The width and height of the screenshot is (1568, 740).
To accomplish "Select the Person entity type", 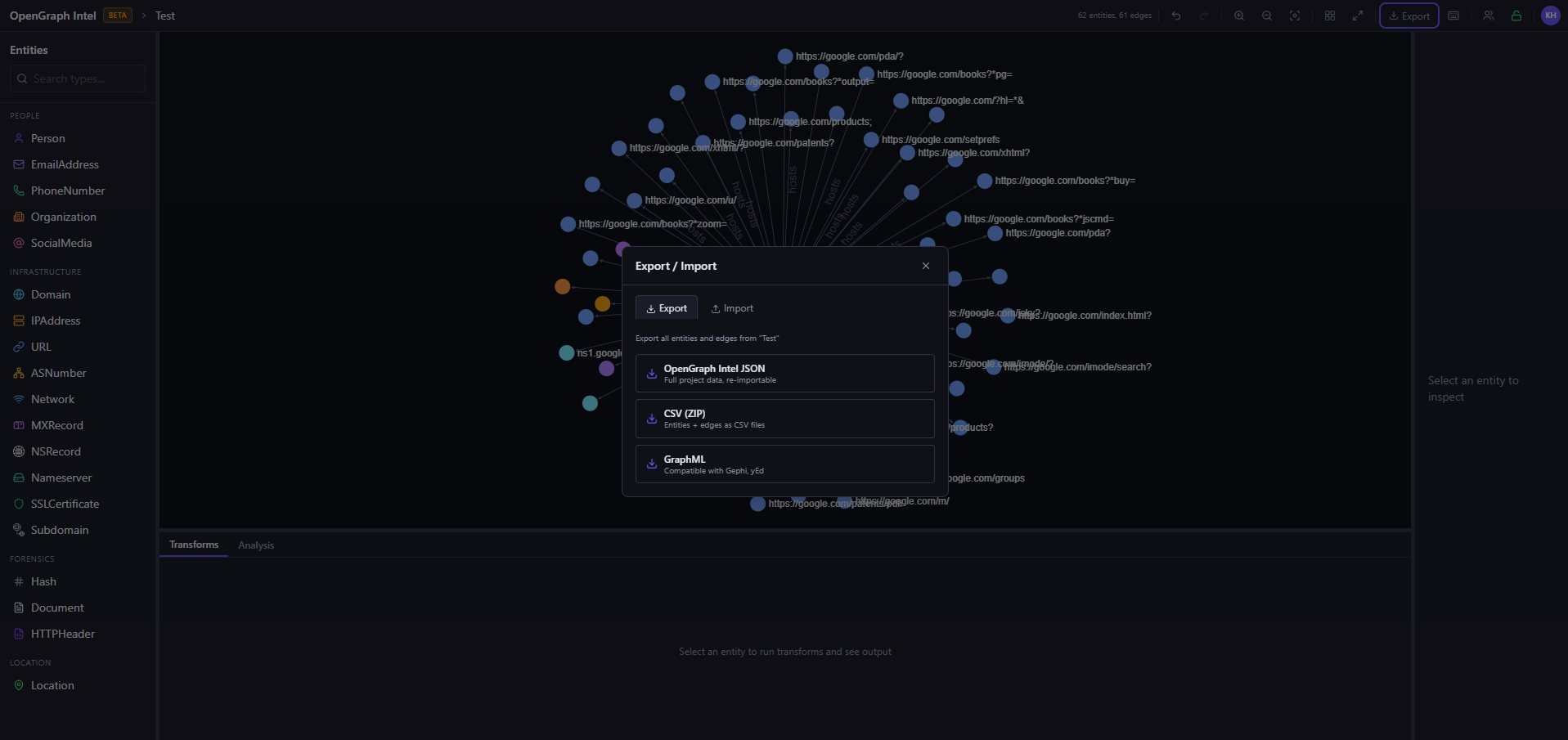I will tap(47, 138).
